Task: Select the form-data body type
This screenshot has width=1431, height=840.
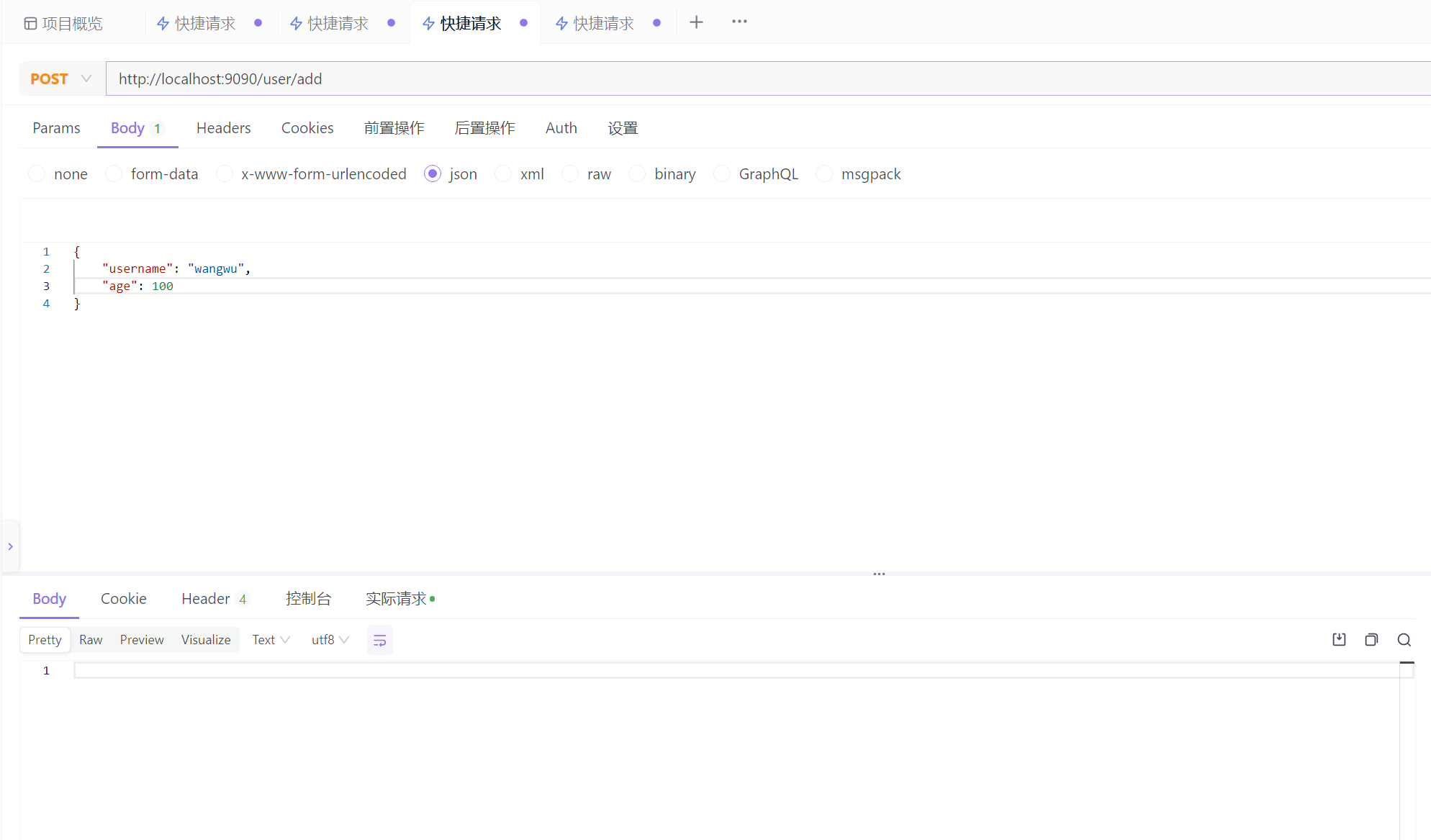Action: pyautogui.click(x=152, y=174)
